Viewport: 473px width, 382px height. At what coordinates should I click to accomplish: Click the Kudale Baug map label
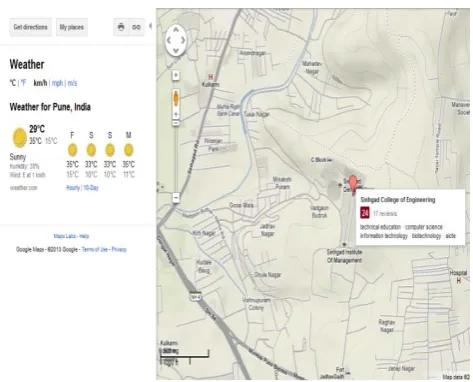[204, 266]
